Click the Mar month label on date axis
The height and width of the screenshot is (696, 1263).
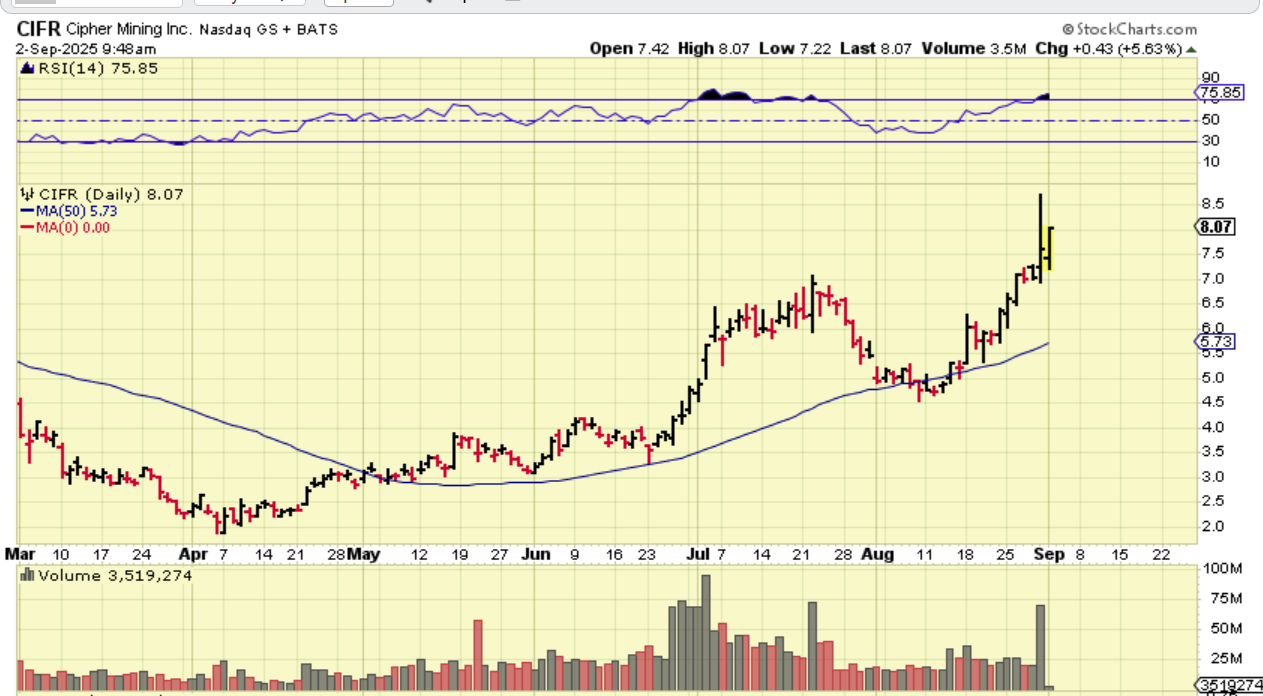tap(19, 553)
